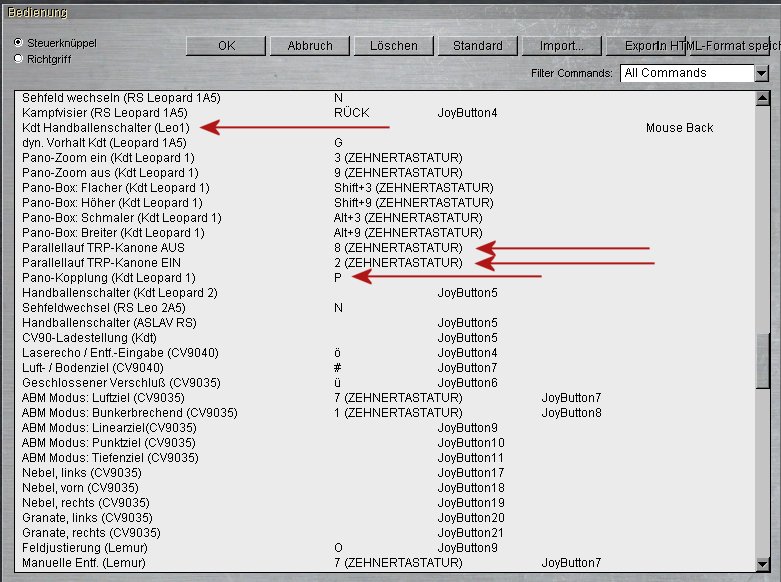Click JoyButton4 binding for Kampfvisier
This screenshot has height=582, width=781.
click(467, 113)
